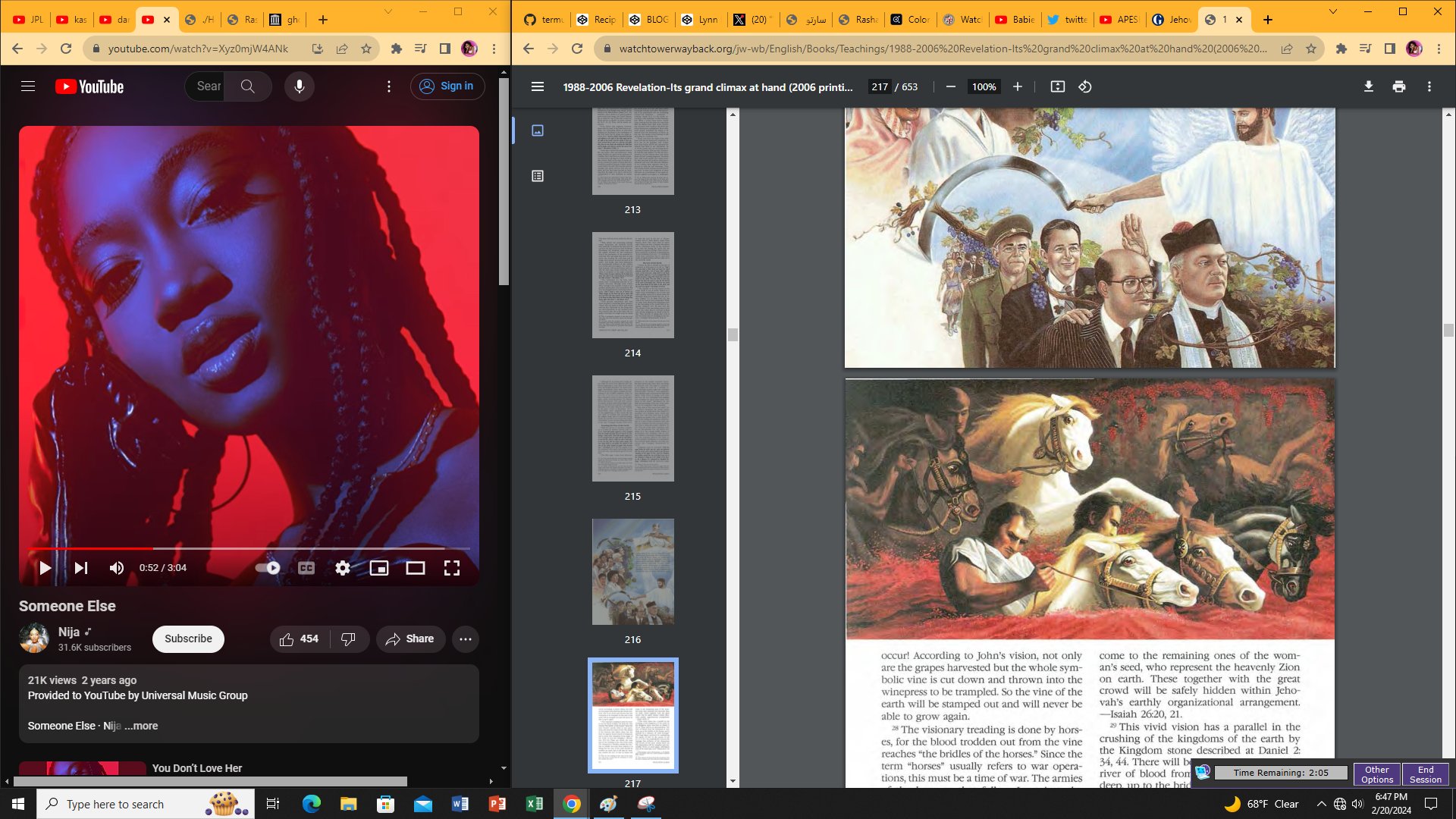Open Nija channel name link
This screenshot has height=819, width=1456.
[x=69, y=632]
